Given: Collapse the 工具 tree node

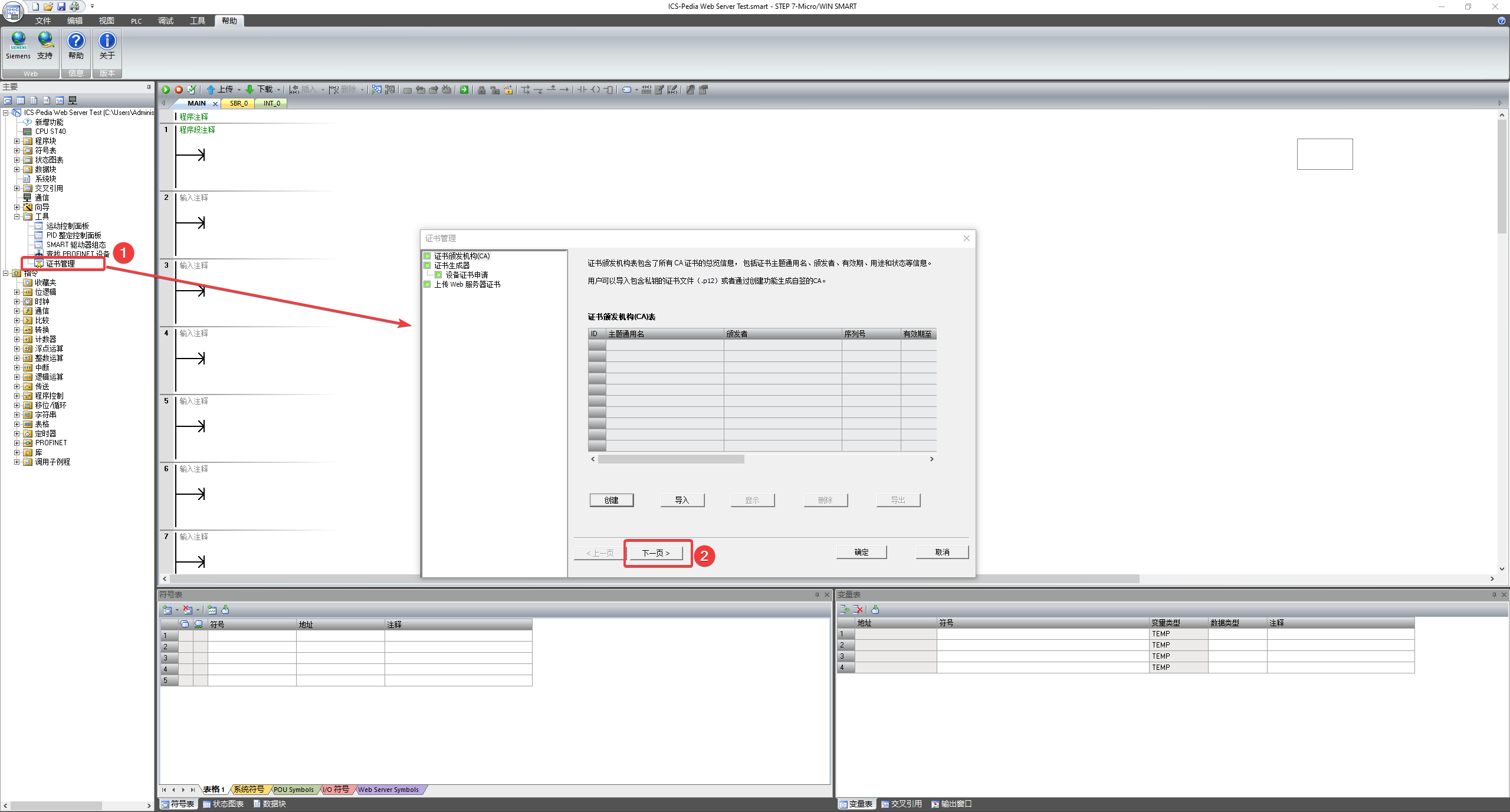Looking at the screenshot, I should [x=17, y=216].
